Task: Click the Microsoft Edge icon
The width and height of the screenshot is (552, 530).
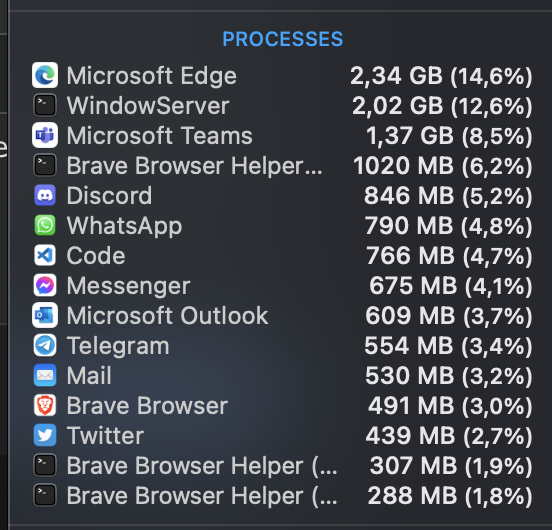Action: tap(45, 75)
